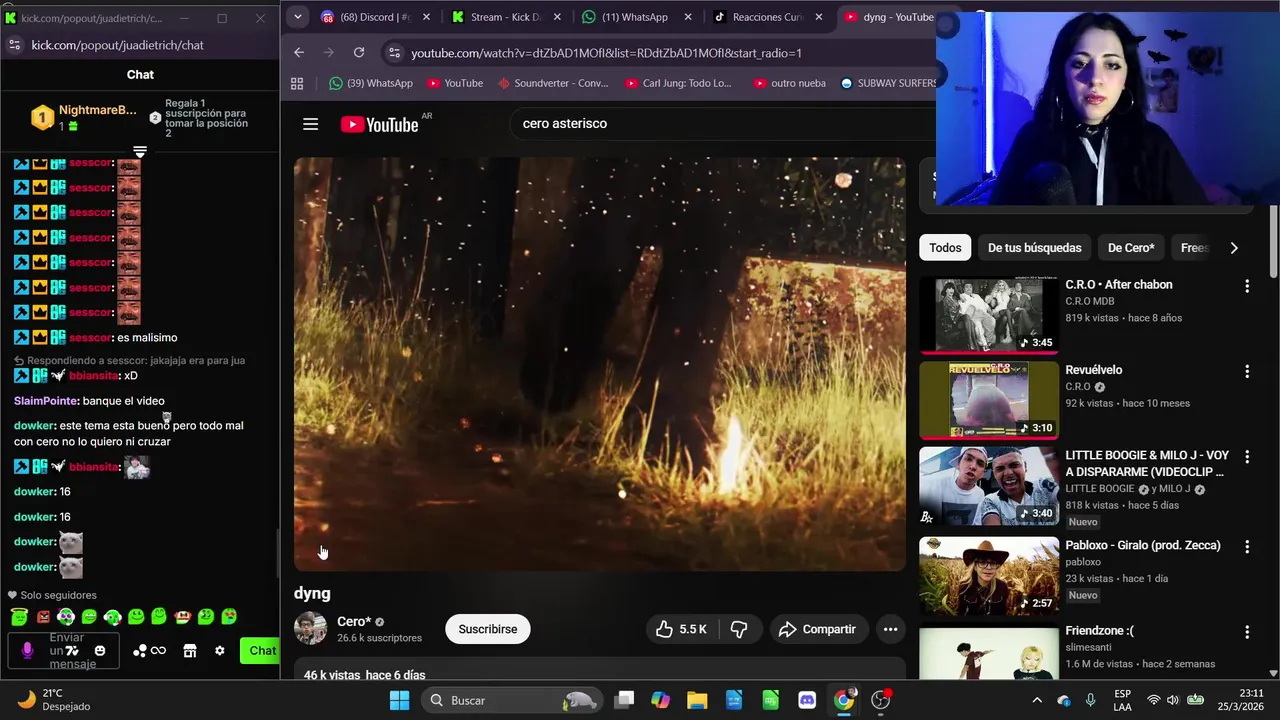Play LITTLE BOOGIE & MILO J thumbnail
1280x720 pixels.
pos(989,487)
